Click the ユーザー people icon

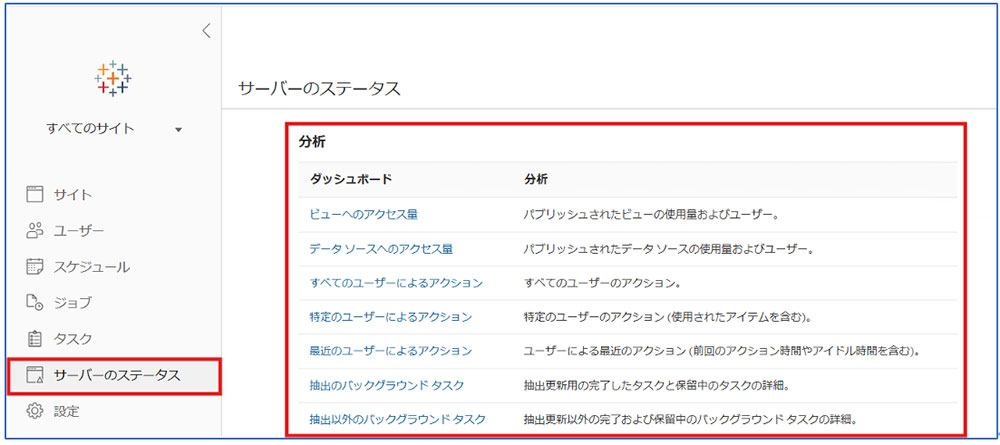coord(35,230)
